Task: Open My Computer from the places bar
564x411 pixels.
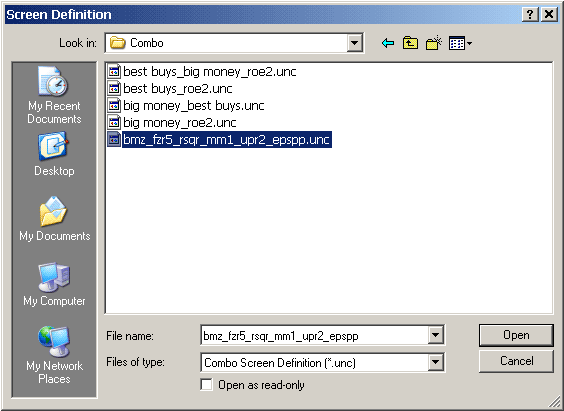Action: coord(54,284)
